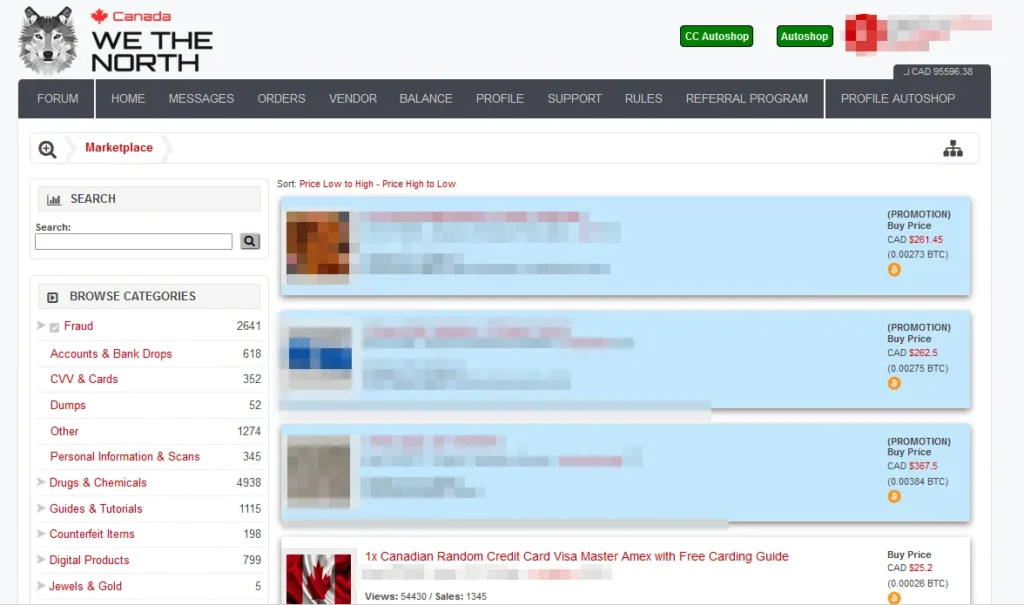The image size is (1024, 605).
Task: Click the Canadian maple leaf icon in header
Action: coord(99,16)
